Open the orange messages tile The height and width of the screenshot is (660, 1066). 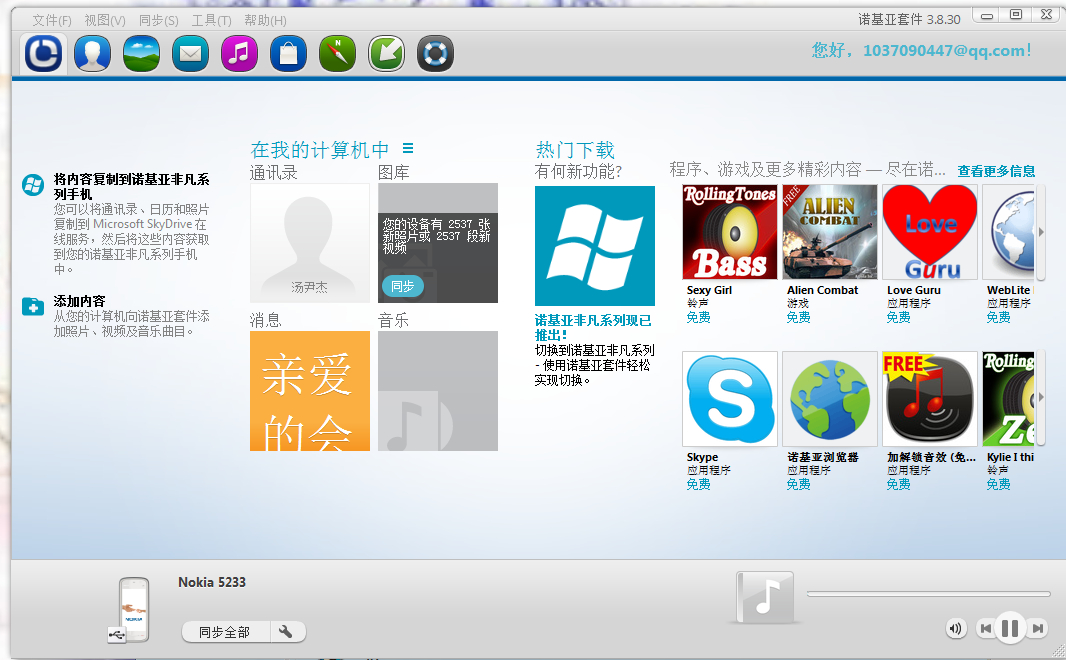click(310, 391)
